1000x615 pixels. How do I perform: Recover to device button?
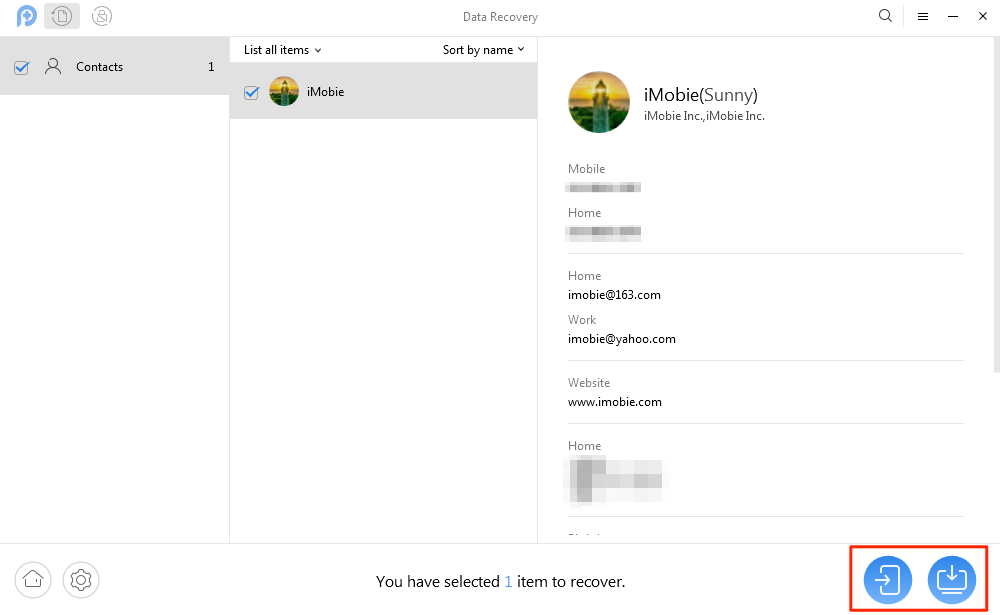coord(888,580)
